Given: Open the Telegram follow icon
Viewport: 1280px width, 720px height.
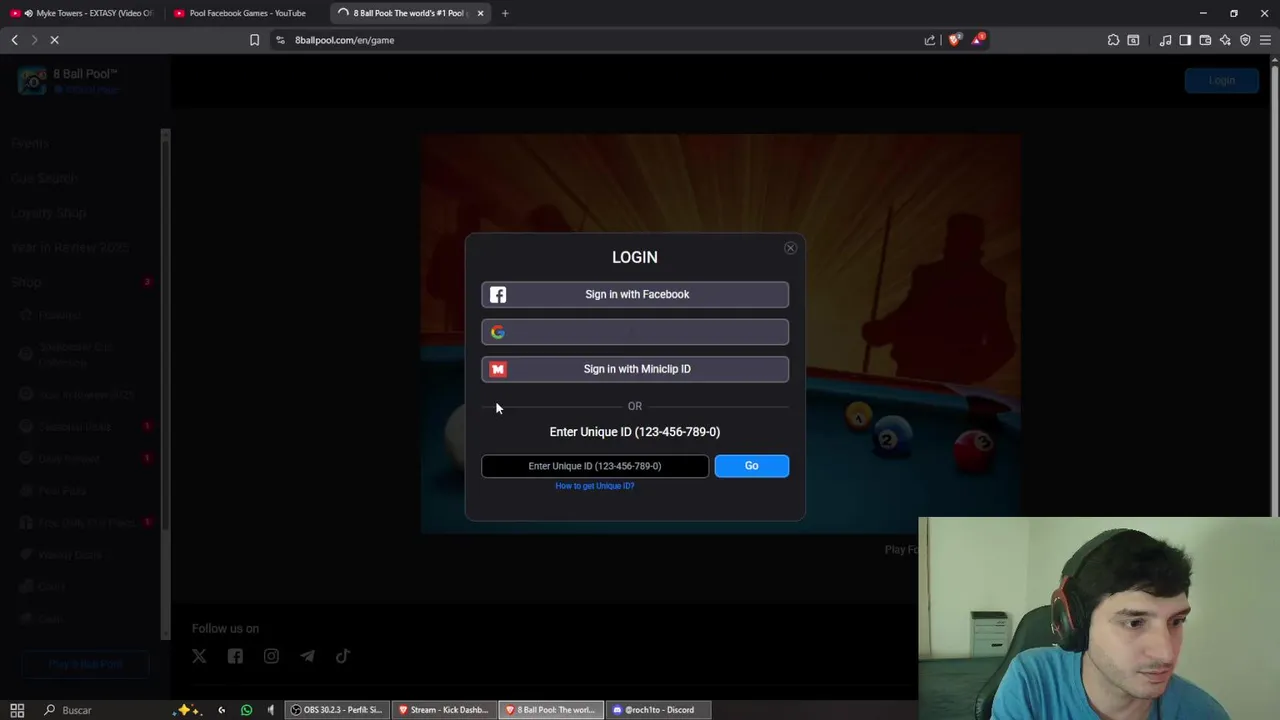Looking at the screenshot, I should tap(307, 656).
